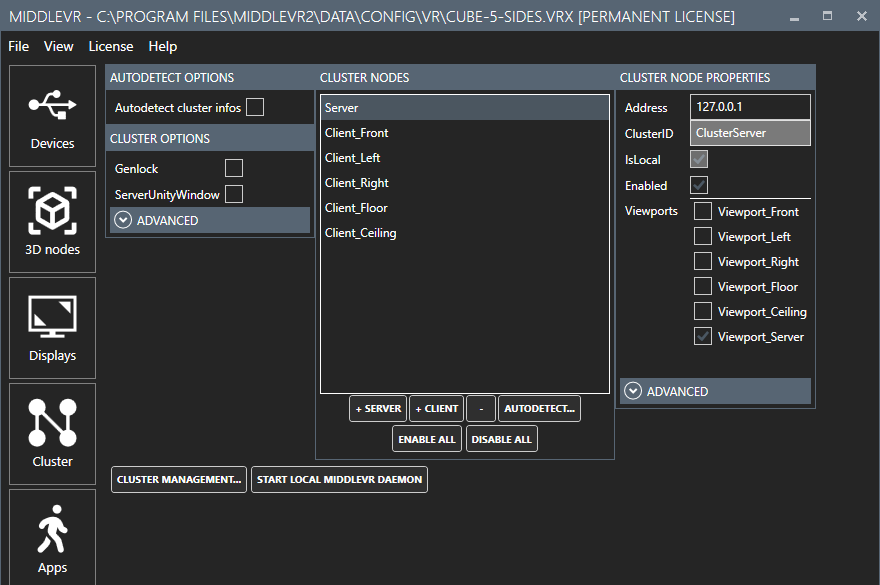Select the Client_Left node

coord(465,158)
